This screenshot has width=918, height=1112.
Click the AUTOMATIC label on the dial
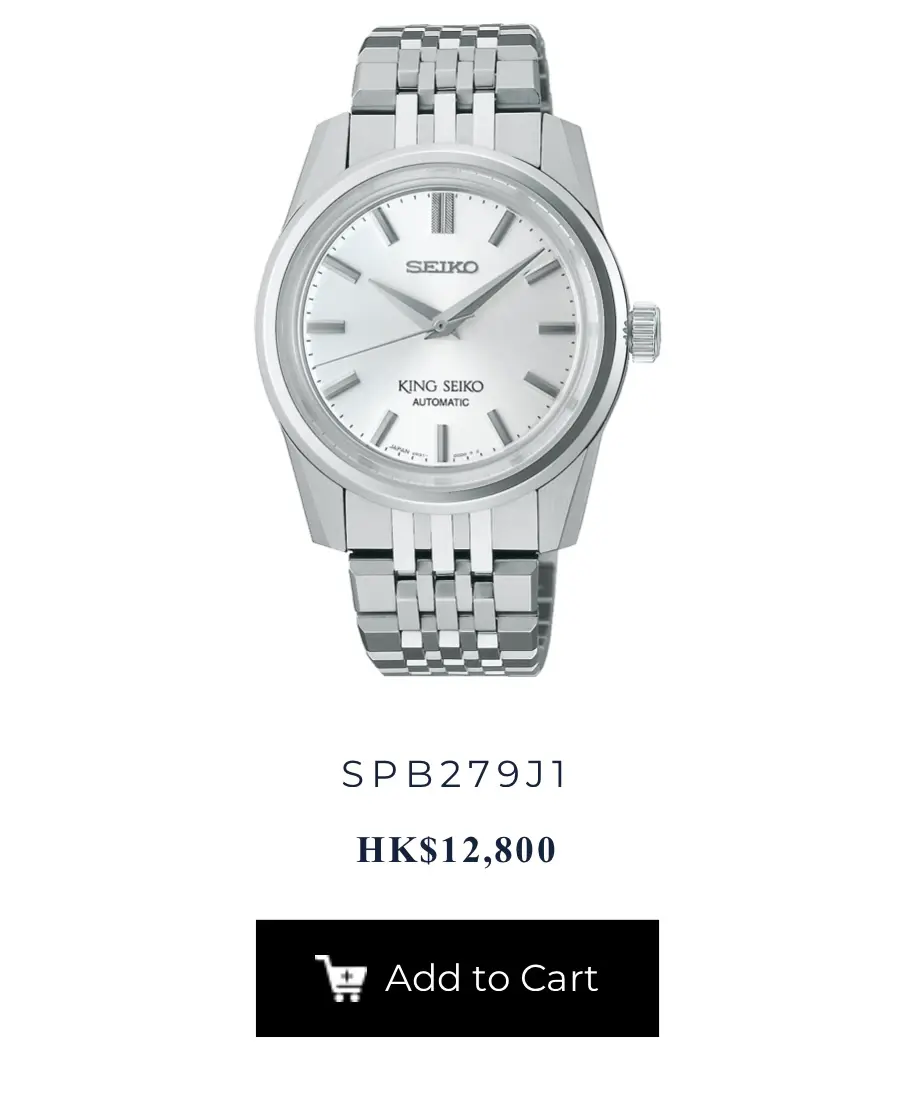tap(441, 402)
